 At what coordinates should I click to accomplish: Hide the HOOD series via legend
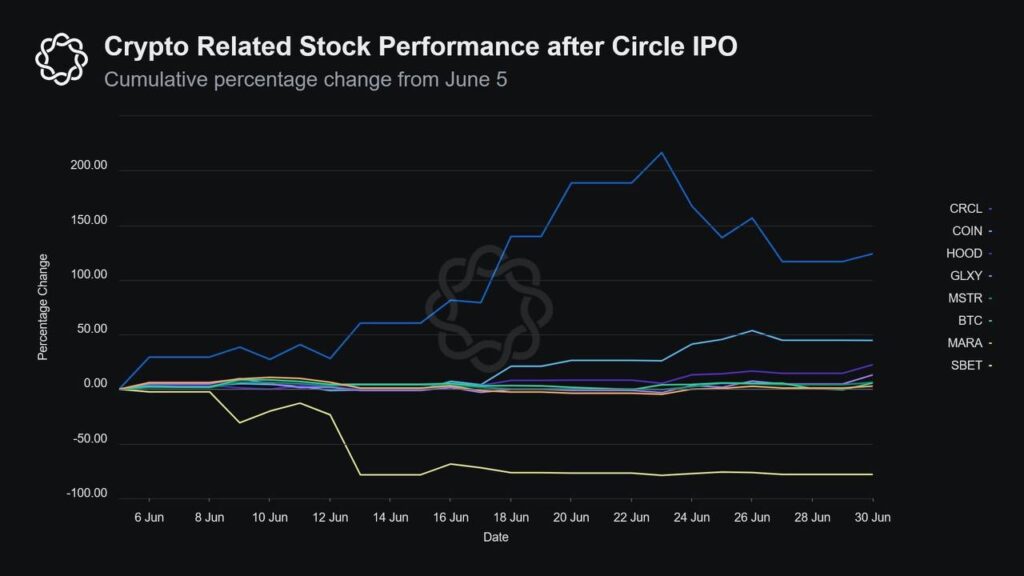pyautogui.click(x=966, y=253)
